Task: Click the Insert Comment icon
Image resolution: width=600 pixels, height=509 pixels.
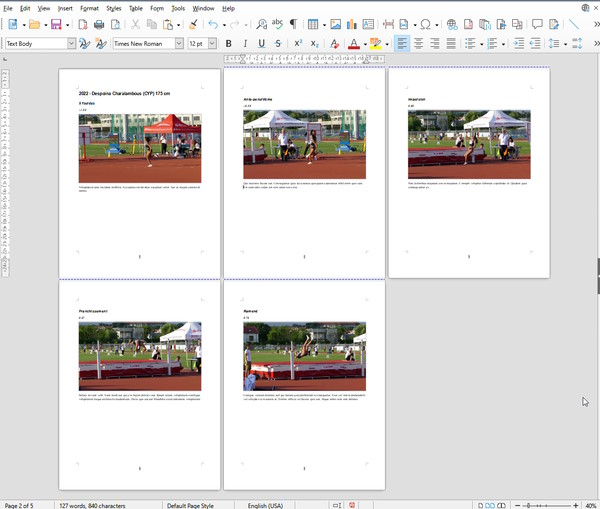Action: point(537,24)
